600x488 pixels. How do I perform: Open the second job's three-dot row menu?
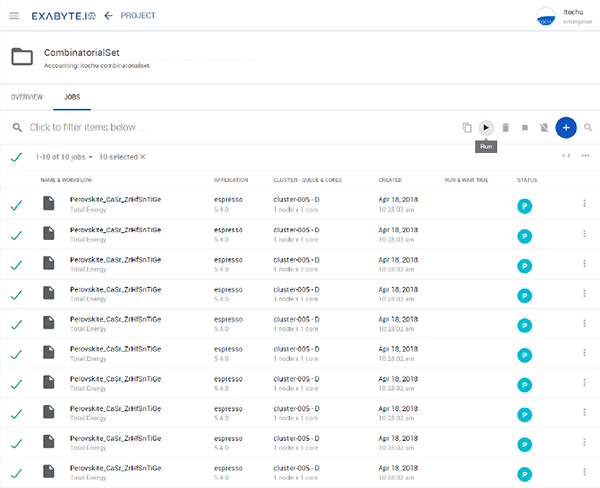(584, 233)
